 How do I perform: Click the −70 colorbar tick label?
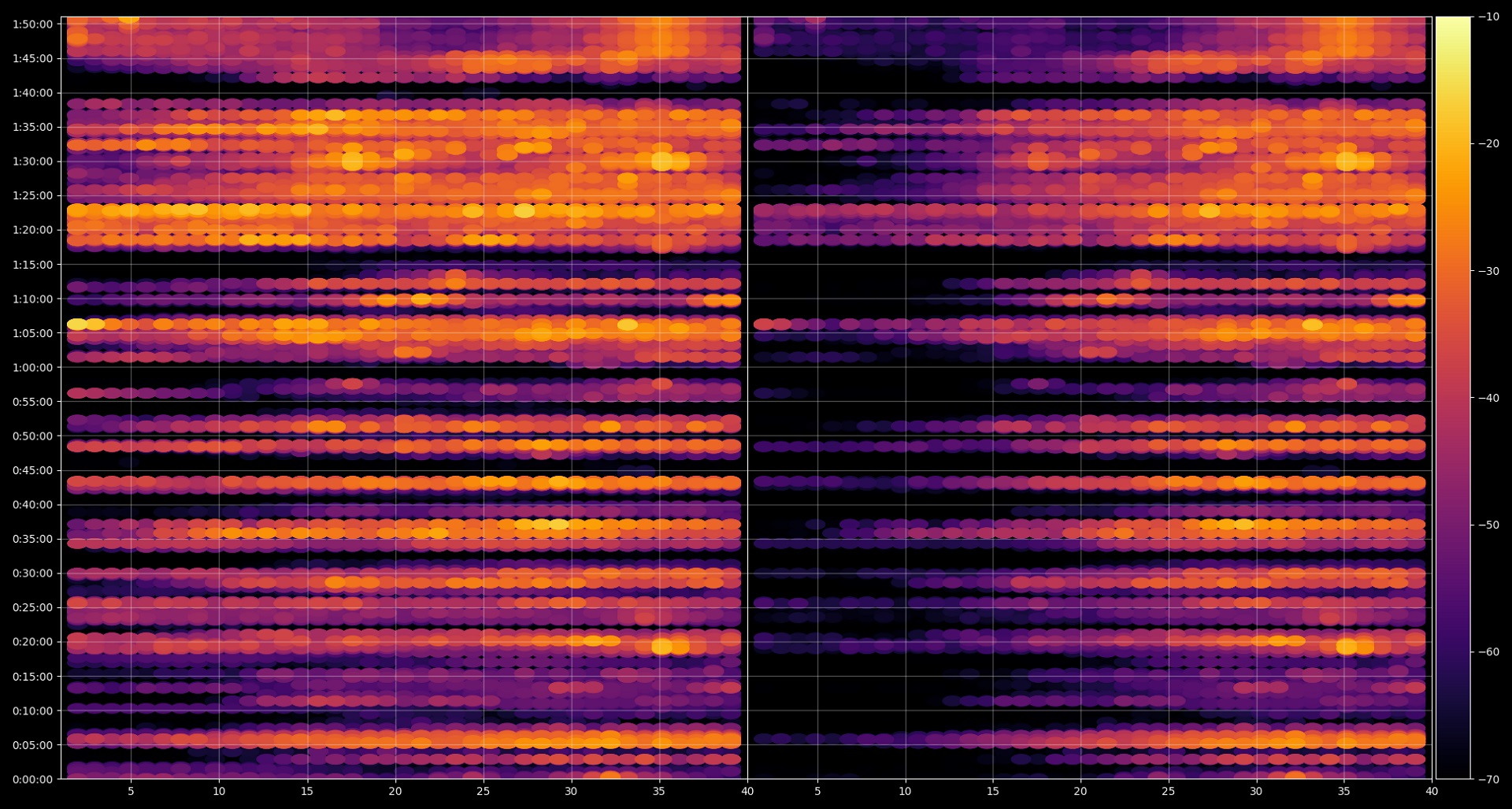(1488, 779)
